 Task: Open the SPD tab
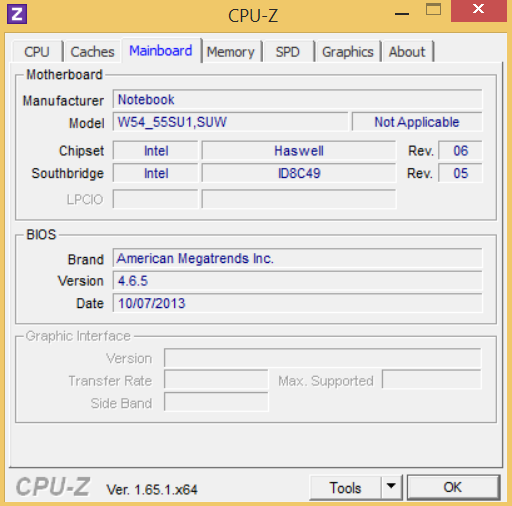click(x=288, y=52)
